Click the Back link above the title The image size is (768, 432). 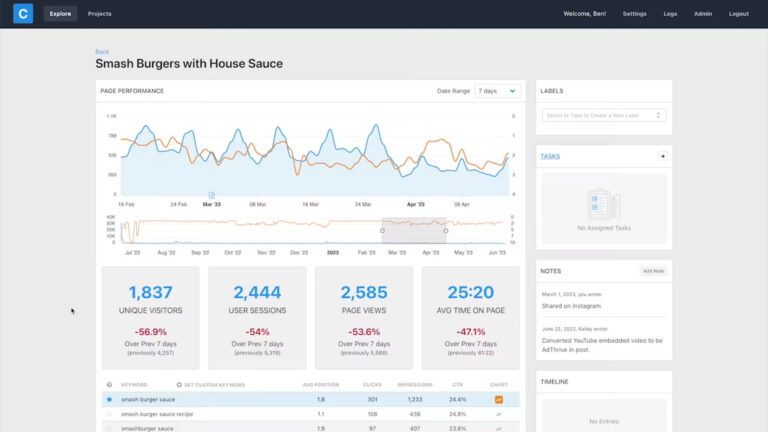tap(102, 51)
